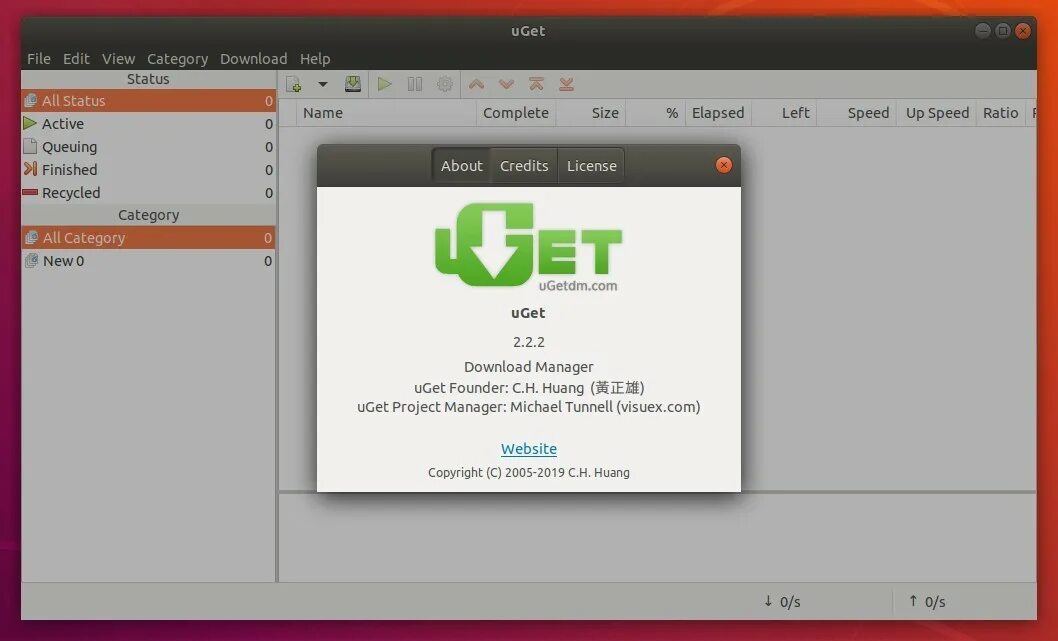Click the green Active play icon
Screen dimensions: 1058x641
point(30,123)
